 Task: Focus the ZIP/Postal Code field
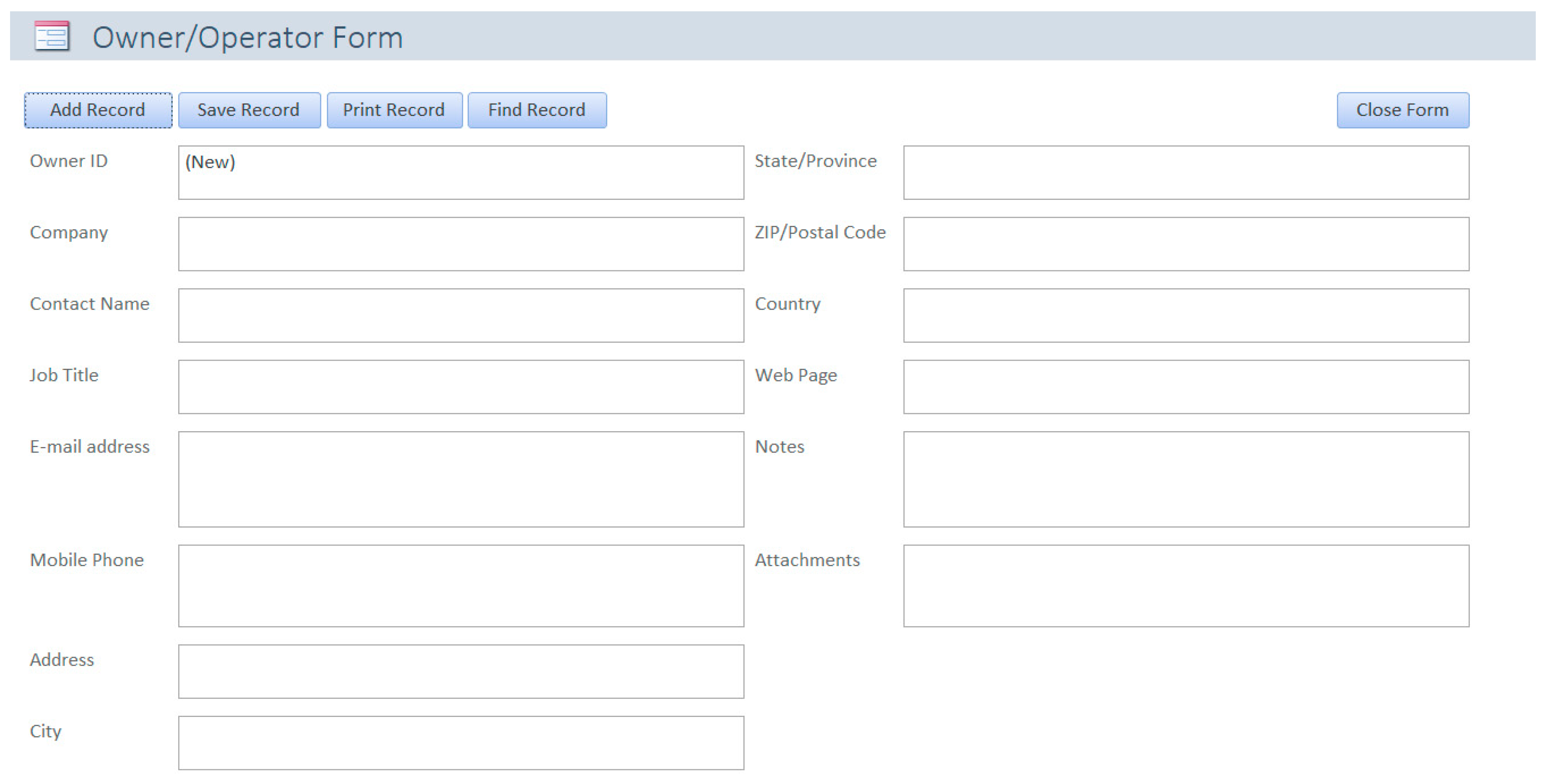coord(1186,244)
